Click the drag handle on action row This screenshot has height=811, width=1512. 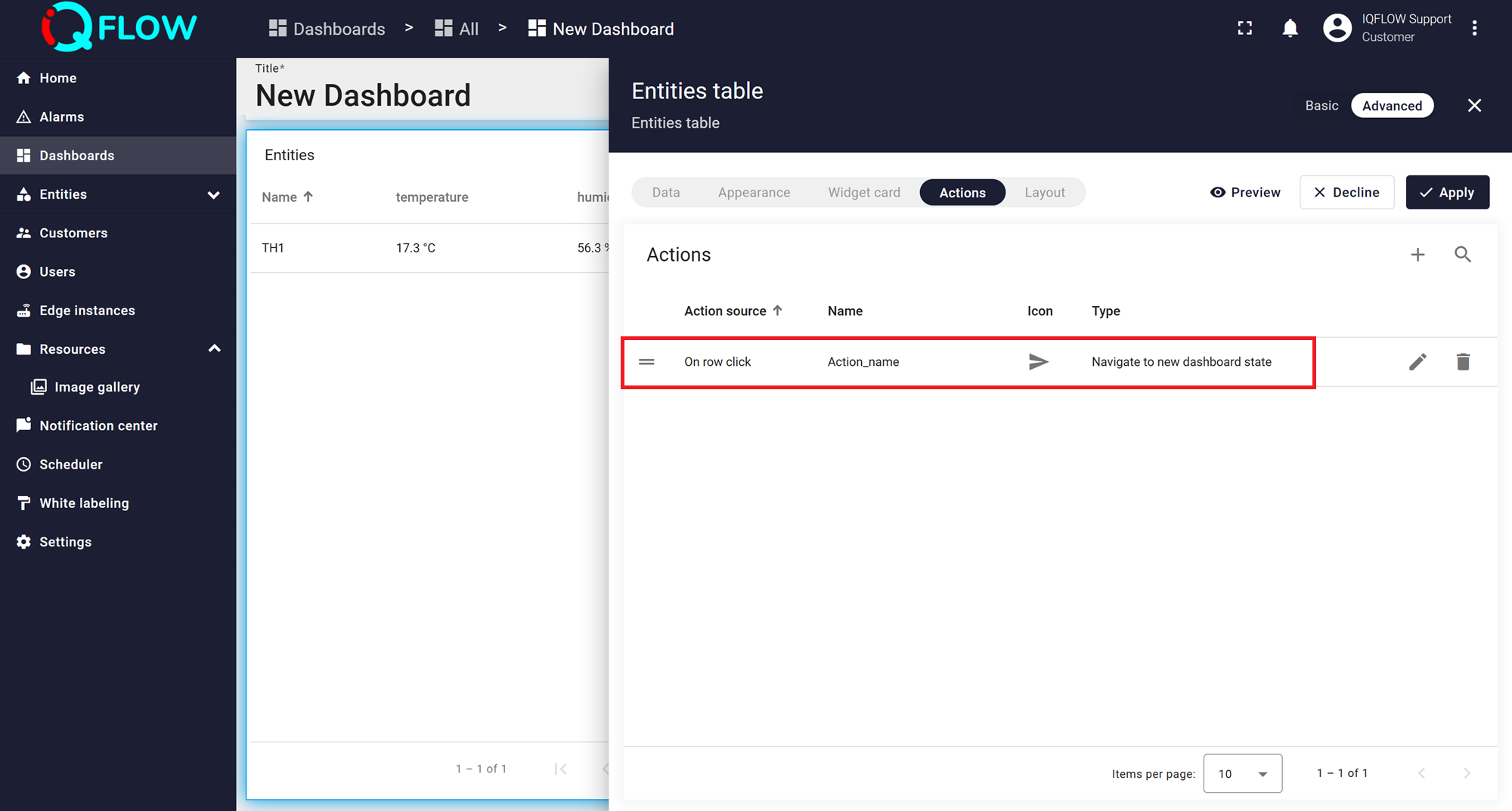click(646, 362)
